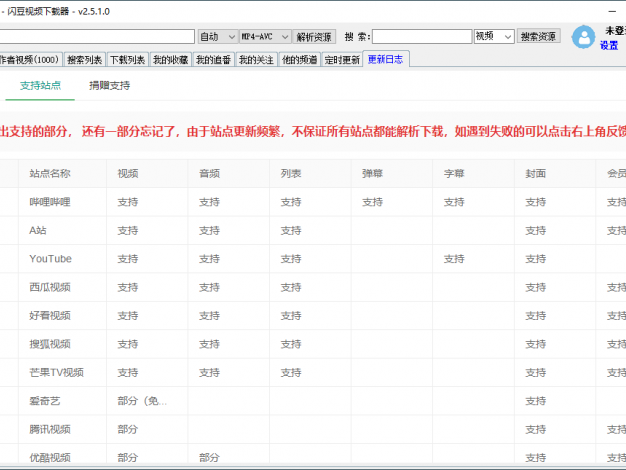The width and height of the screenshot is (626, 470).
Task: Select the YouTube site row
Action: tap(313, 259)
